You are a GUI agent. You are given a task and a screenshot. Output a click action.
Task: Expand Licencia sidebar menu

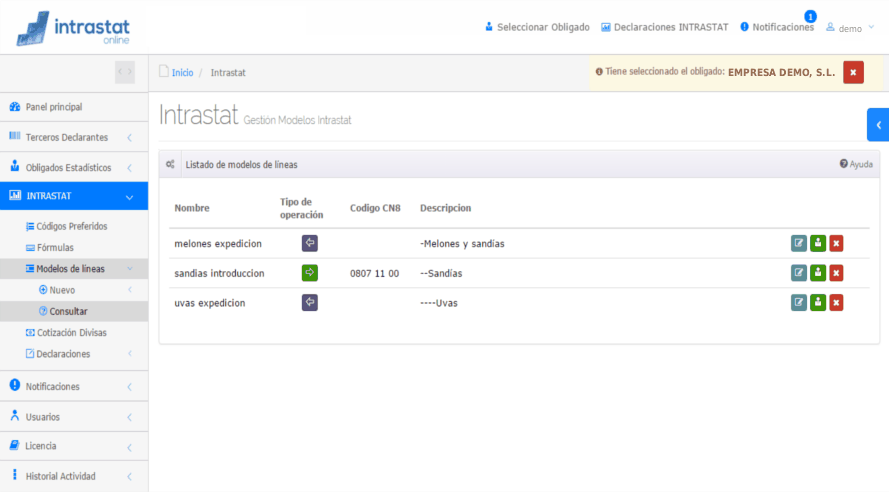(74, 446)
